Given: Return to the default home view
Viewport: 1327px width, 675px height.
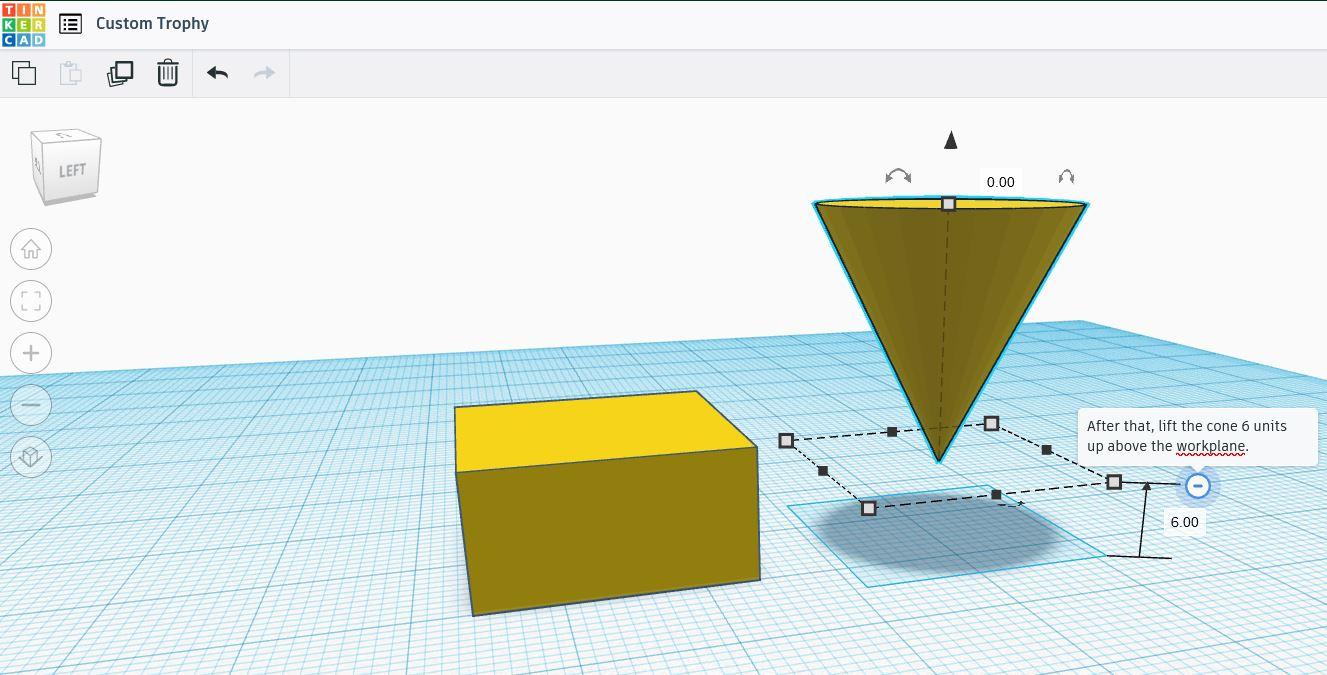Looking at the screenshot, I should 31,248.
